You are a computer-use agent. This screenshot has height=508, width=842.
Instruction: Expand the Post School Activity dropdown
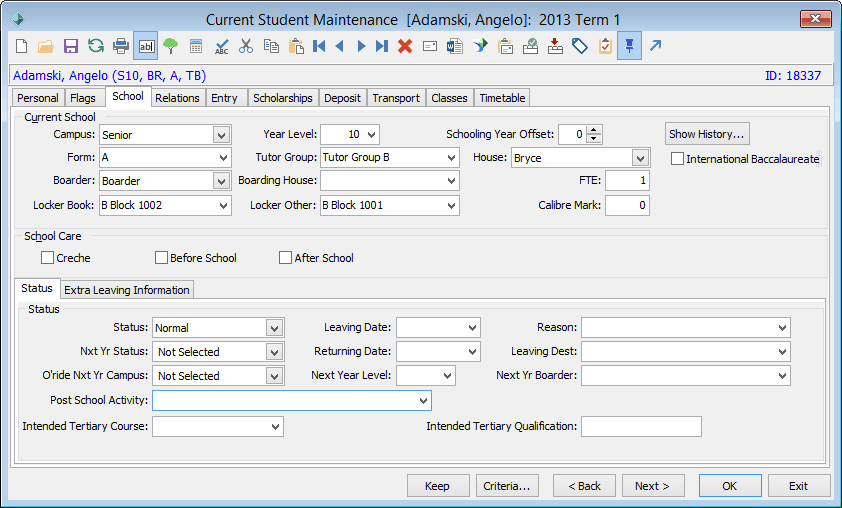pyautogui.click(x=424, y=401)
